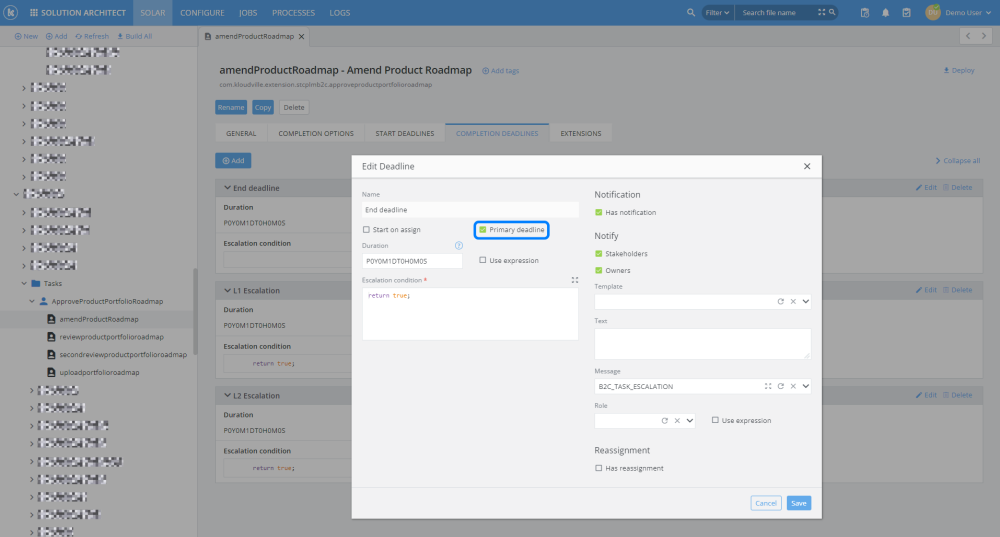1000x537 pixels.
Task: Collapse the End deadline section
Action: (x=227, y=188)
